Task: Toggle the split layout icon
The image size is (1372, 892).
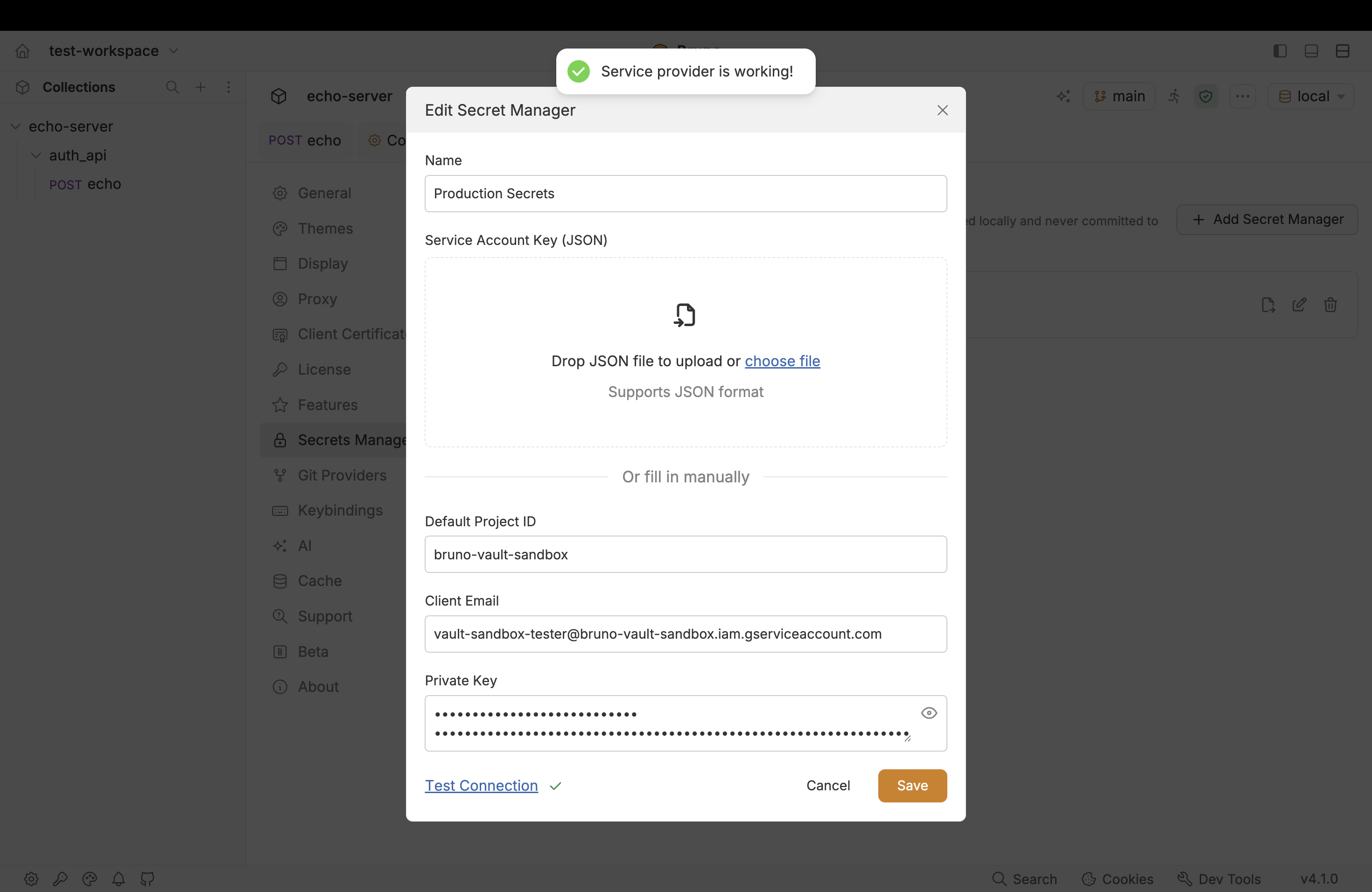Action: click(1343, 51)
